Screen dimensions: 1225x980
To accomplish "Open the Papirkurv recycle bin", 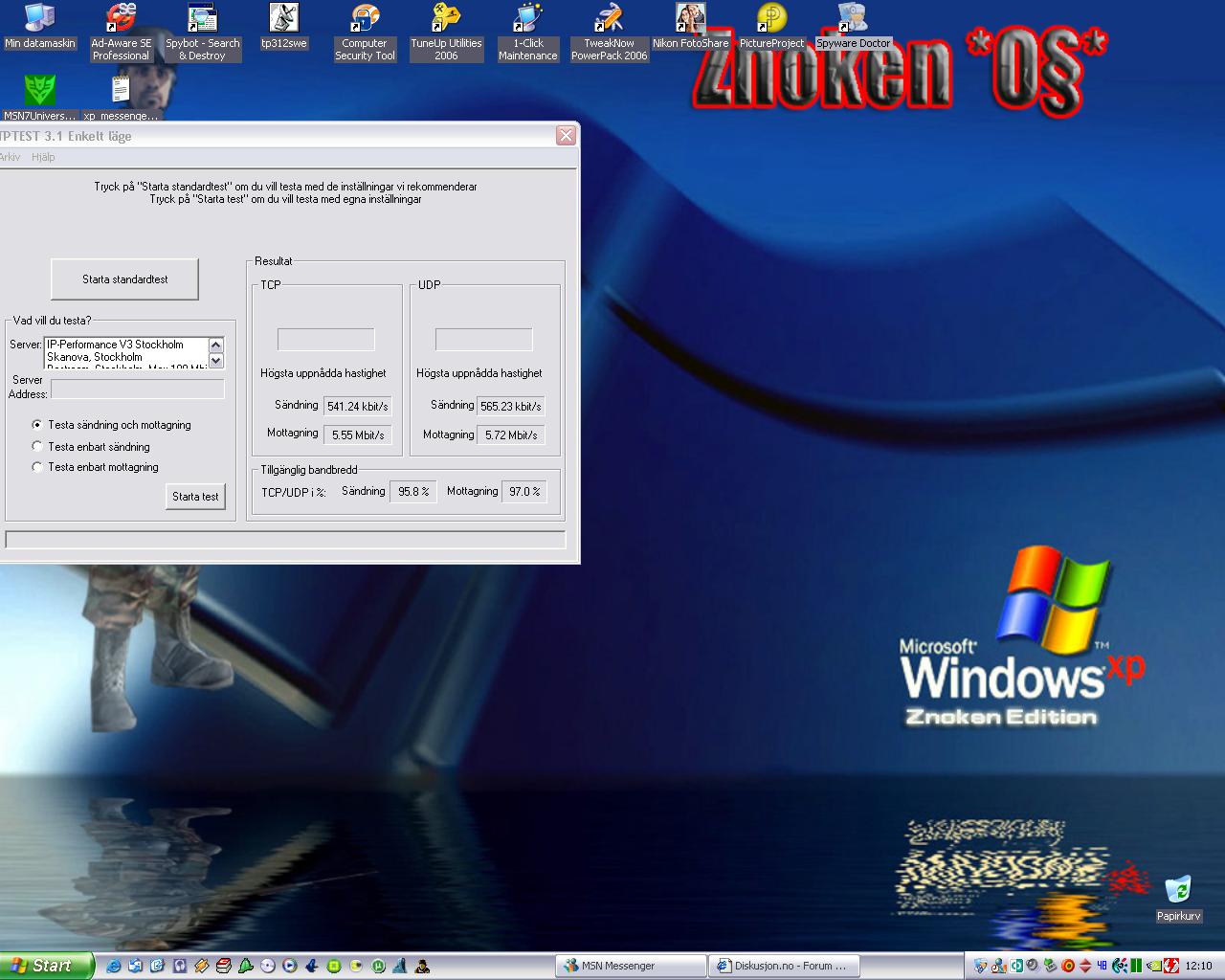I will coord(1178,898).
